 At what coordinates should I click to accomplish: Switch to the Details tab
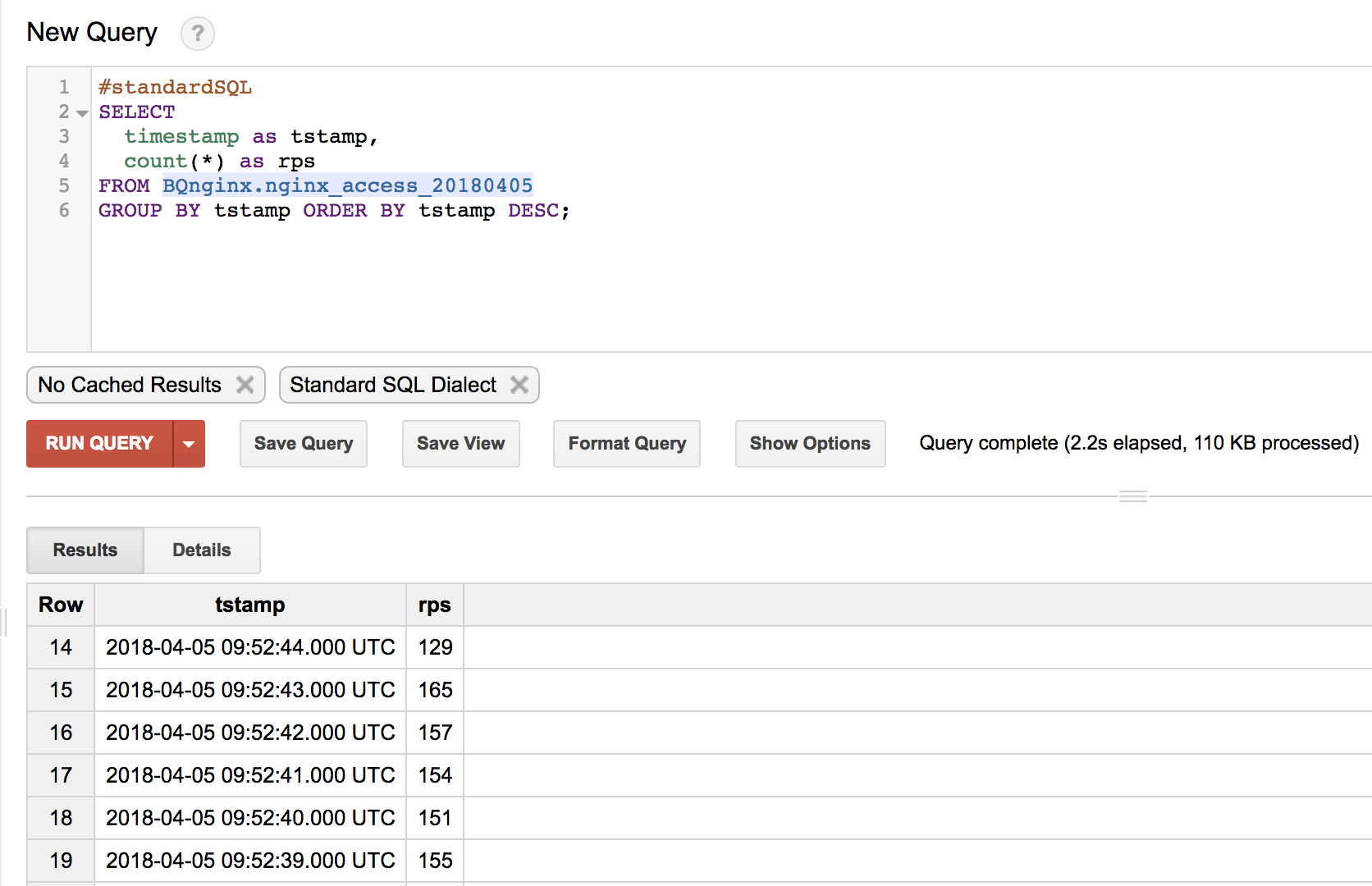tap(201, 550)
